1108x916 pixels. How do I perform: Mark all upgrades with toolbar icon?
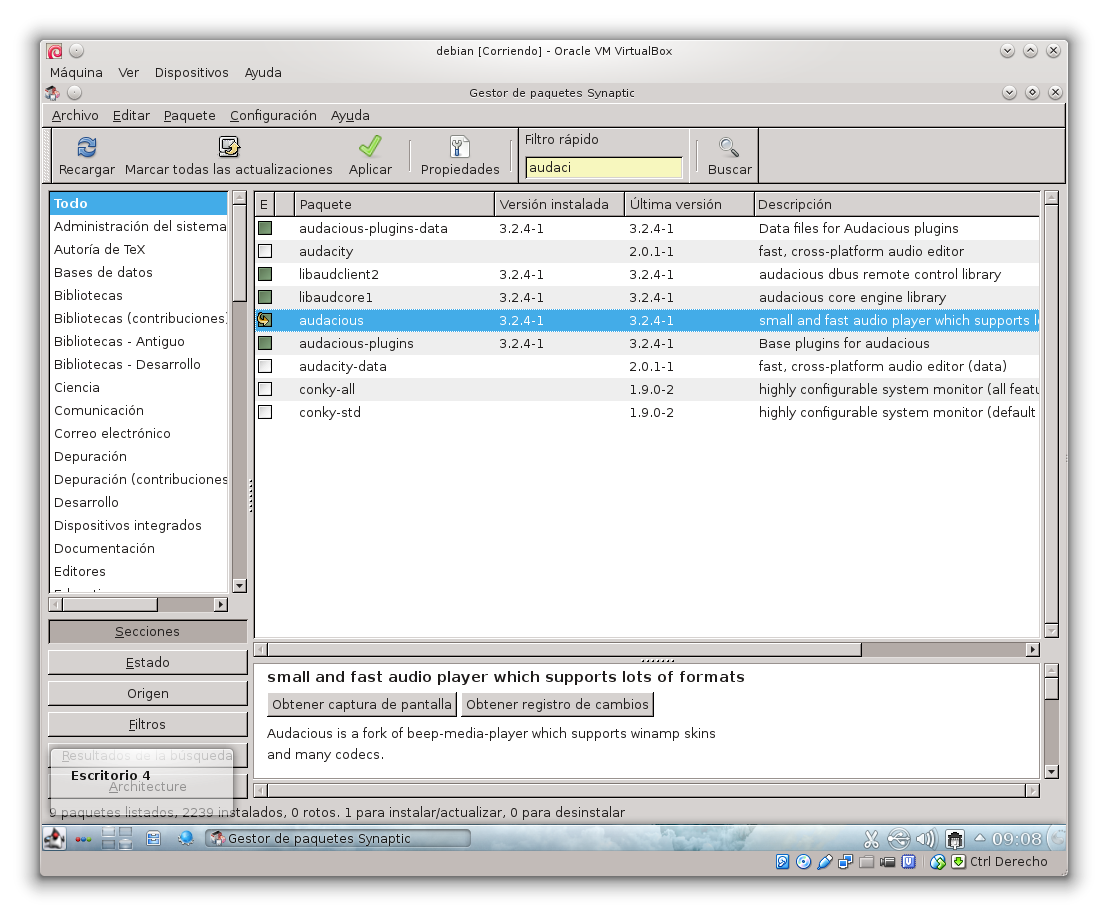coord(229,147)
